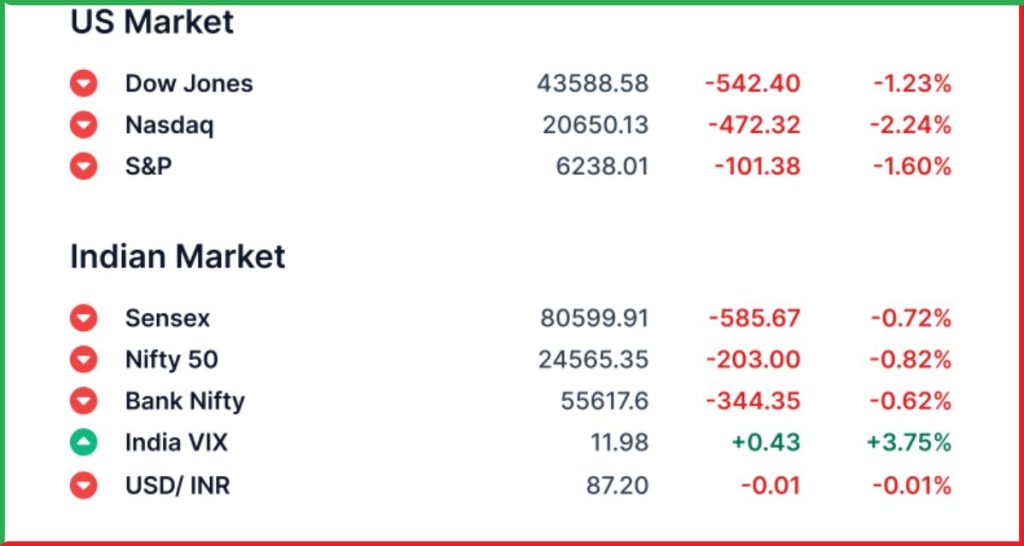
Task: Open the Dow Jones index row
Action: tap(511, 84)
